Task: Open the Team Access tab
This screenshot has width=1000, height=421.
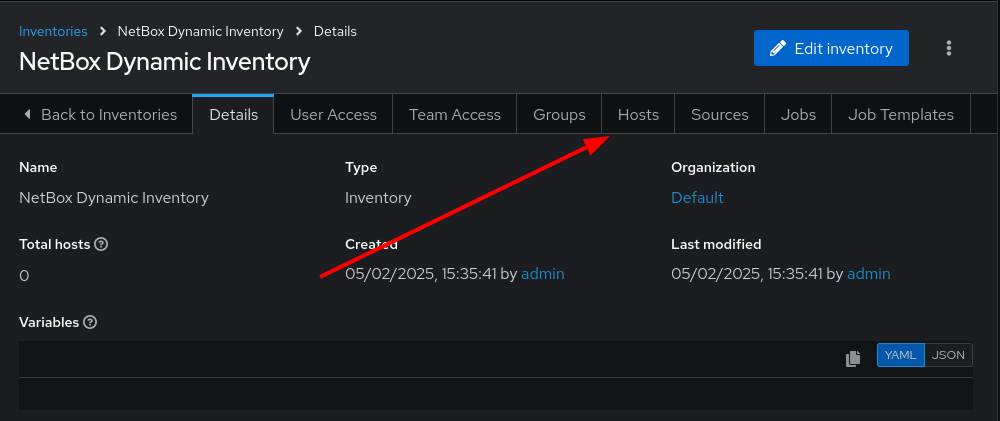Action: 455,115
